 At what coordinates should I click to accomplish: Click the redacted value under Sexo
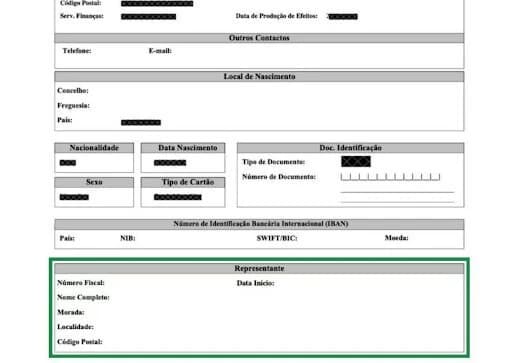74,197
